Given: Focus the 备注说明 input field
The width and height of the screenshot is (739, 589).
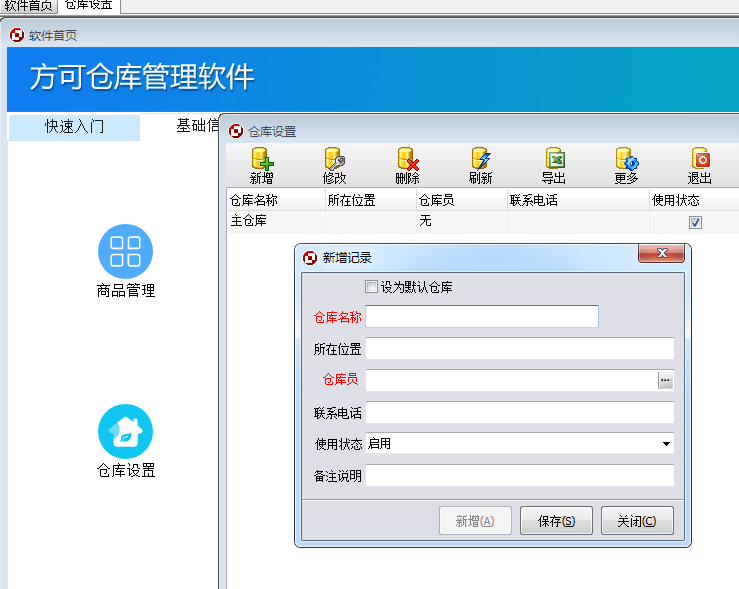Looking at the screenshot, I should 519,476.
